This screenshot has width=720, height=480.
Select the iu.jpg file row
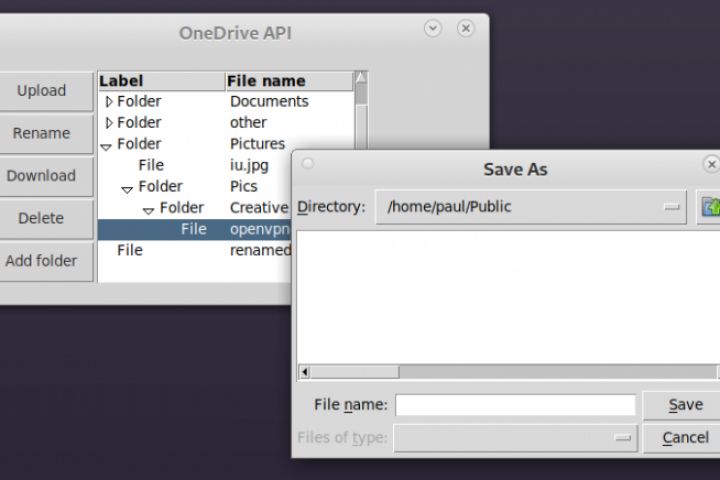tap(195, 165)
